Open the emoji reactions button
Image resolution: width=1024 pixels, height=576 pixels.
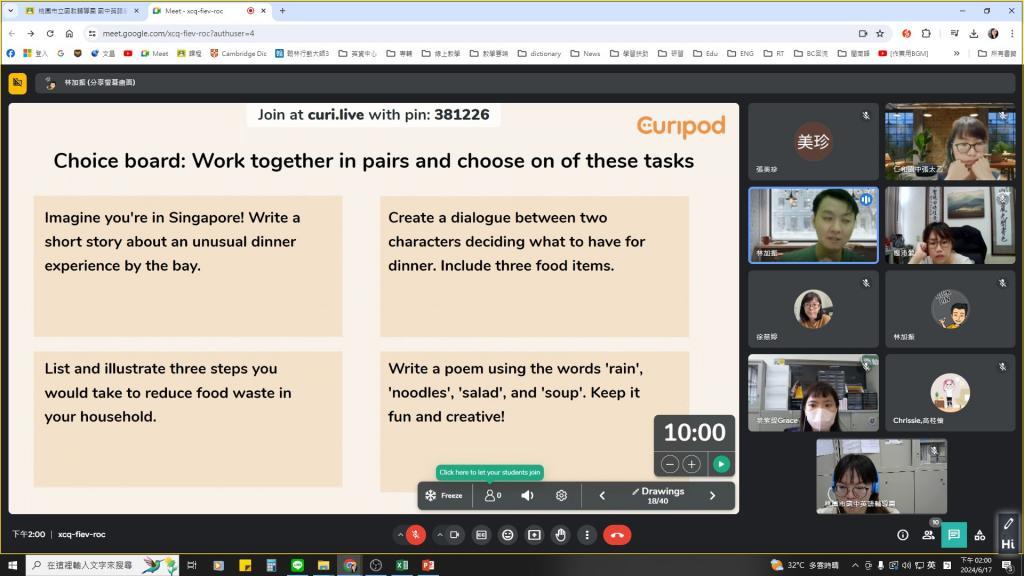point(507,535)
